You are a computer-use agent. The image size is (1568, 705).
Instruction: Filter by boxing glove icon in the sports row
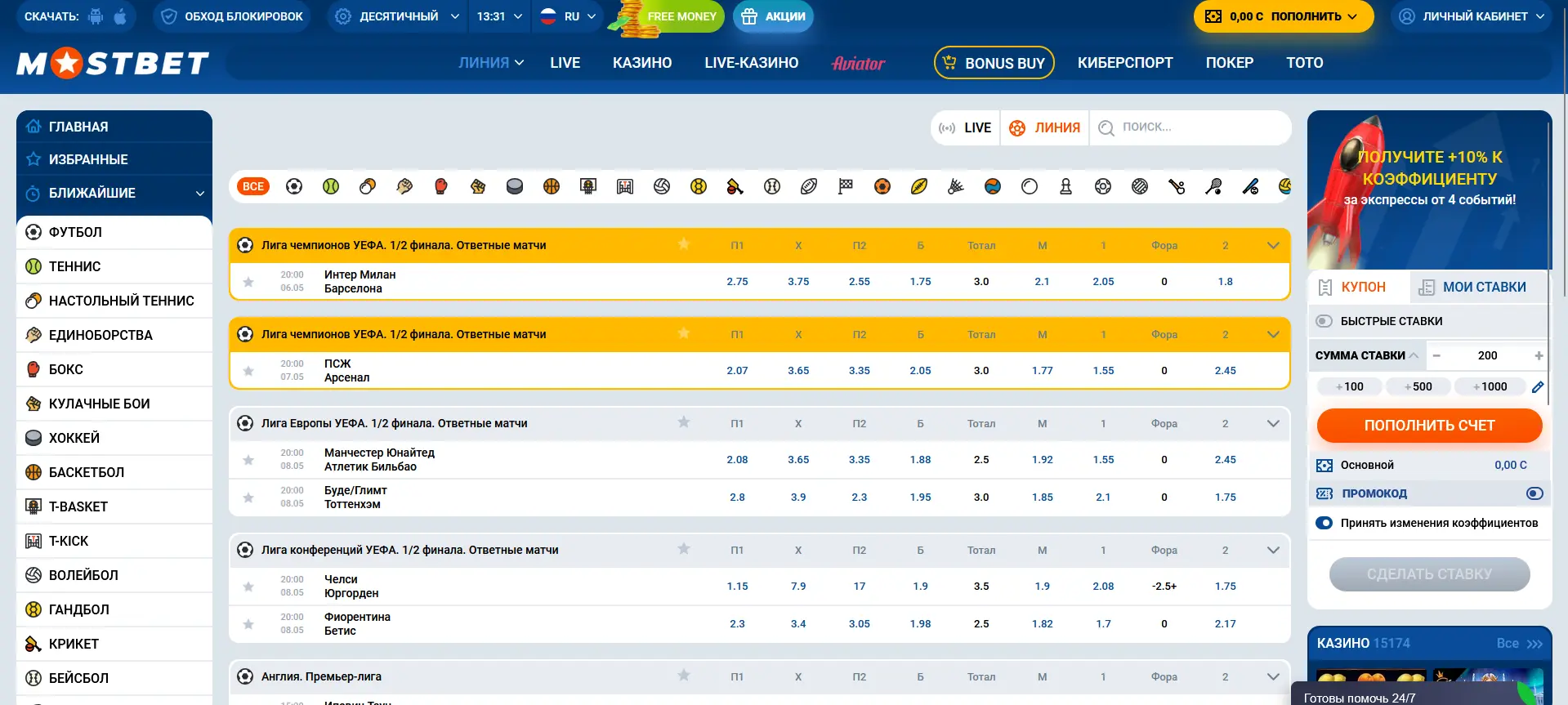[x=441, y=186]
